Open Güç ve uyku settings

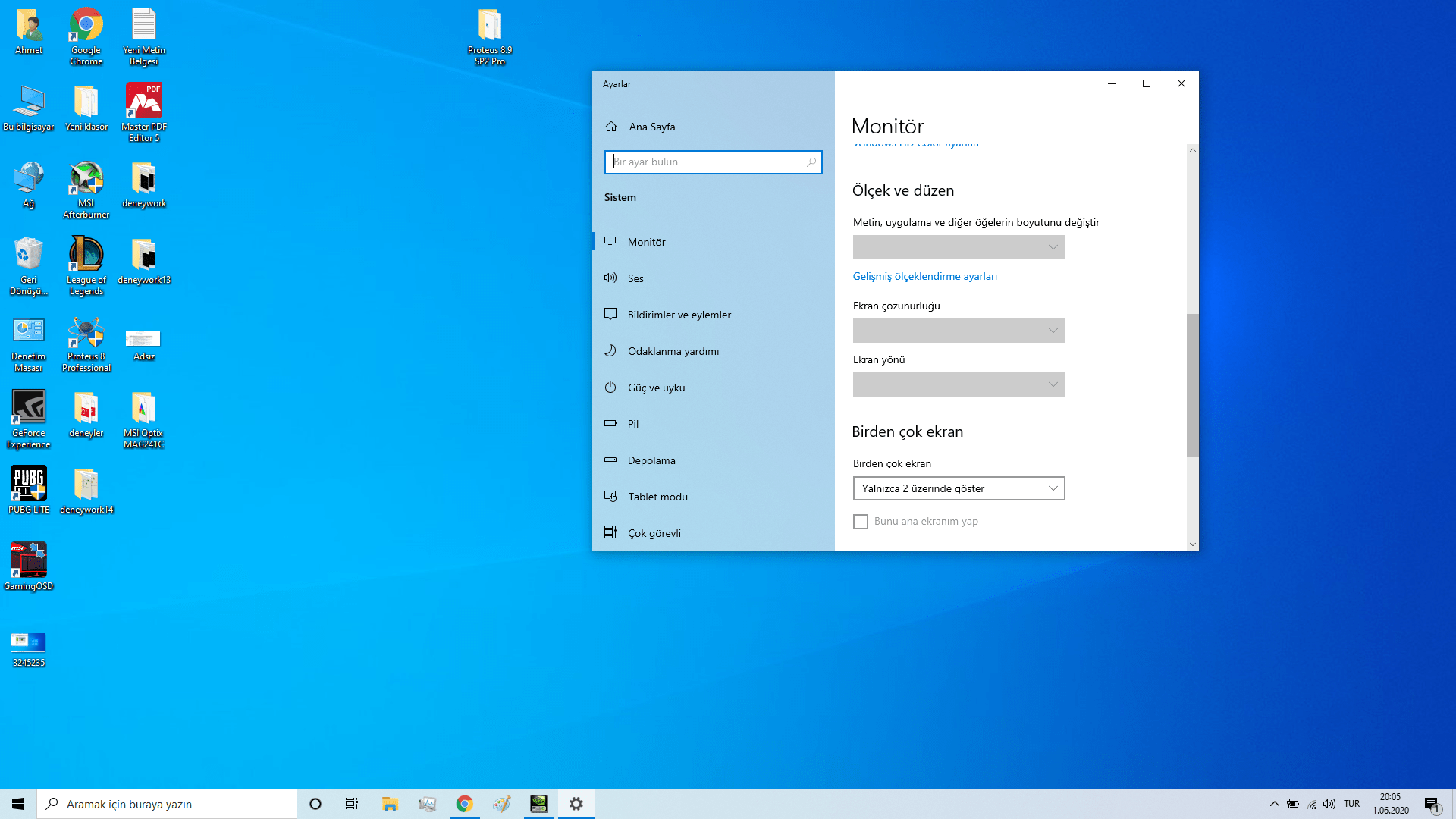(656, 388)
